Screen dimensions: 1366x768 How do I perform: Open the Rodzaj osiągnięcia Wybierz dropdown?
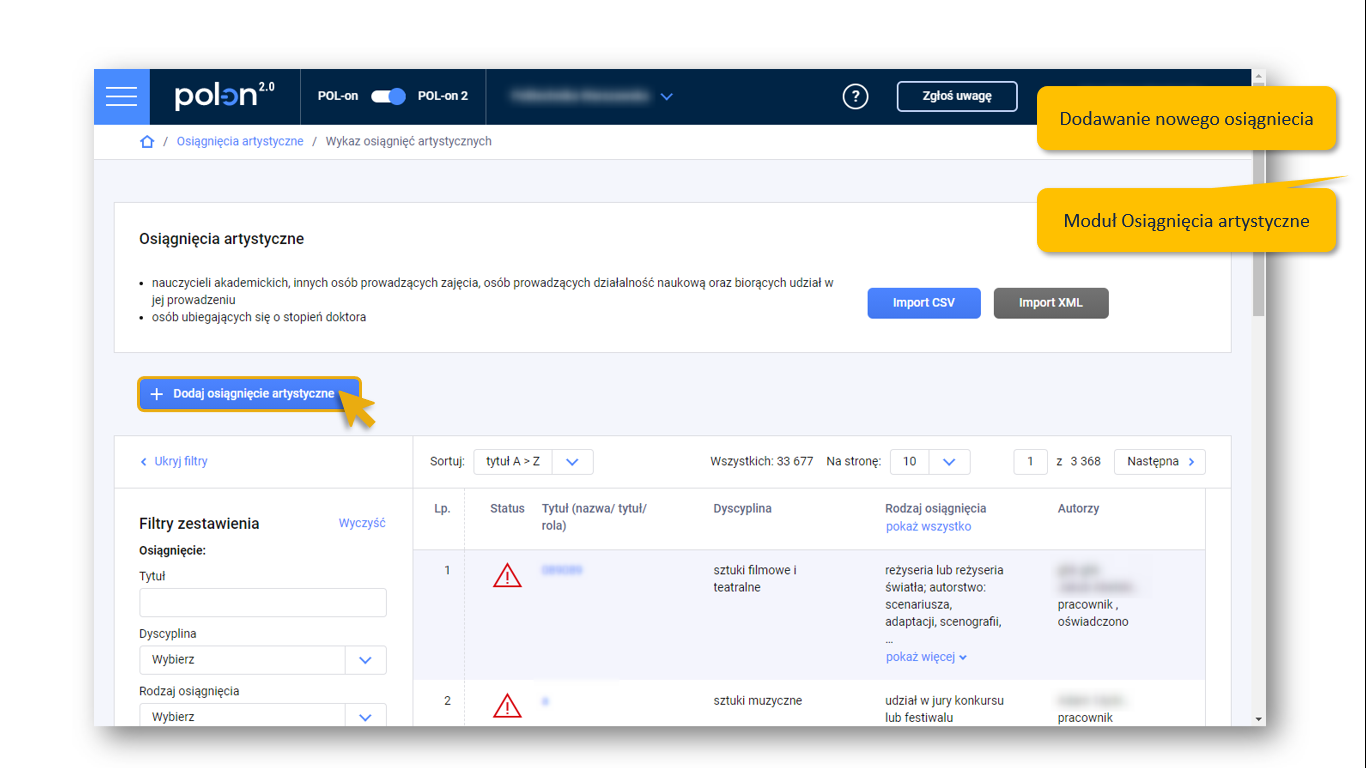[x=263, y=716]
